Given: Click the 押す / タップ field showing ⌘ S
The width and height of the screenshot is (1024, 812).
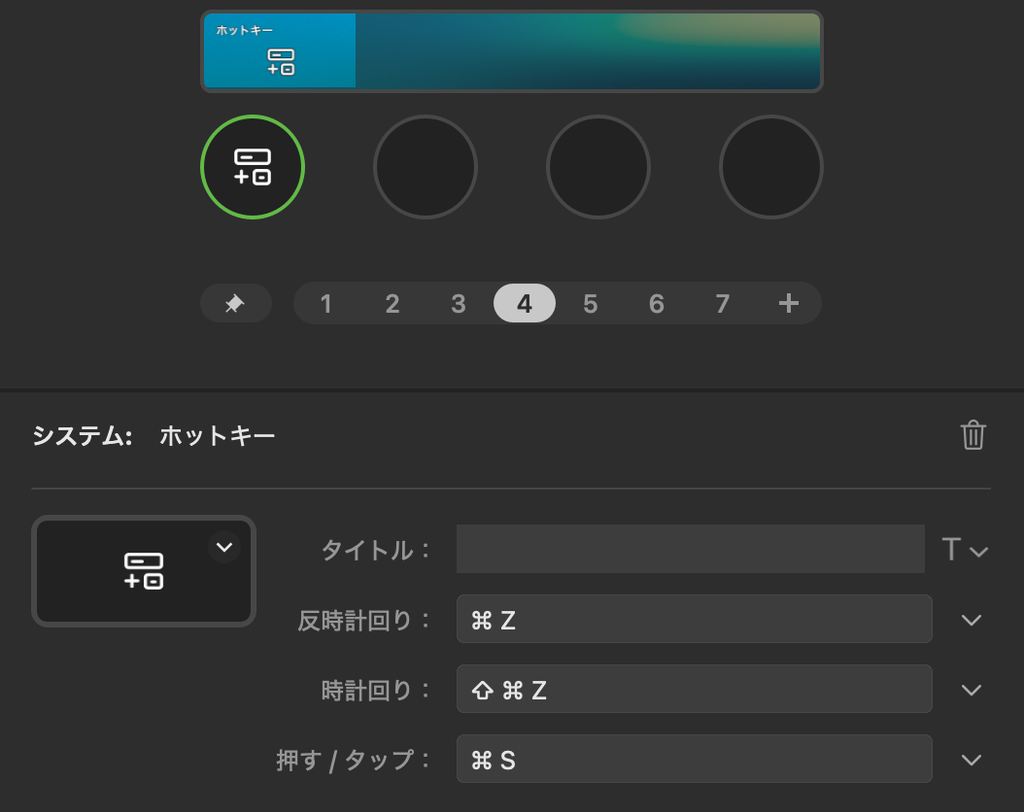Looking at the screenshot, I should click(x=694, y=758).
